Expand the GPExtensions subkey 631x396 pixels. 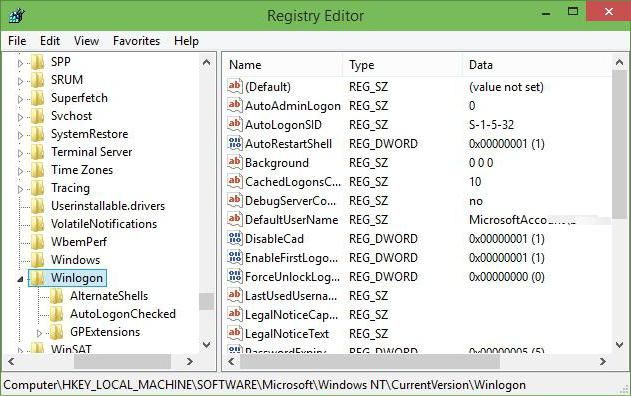point(39,333)
